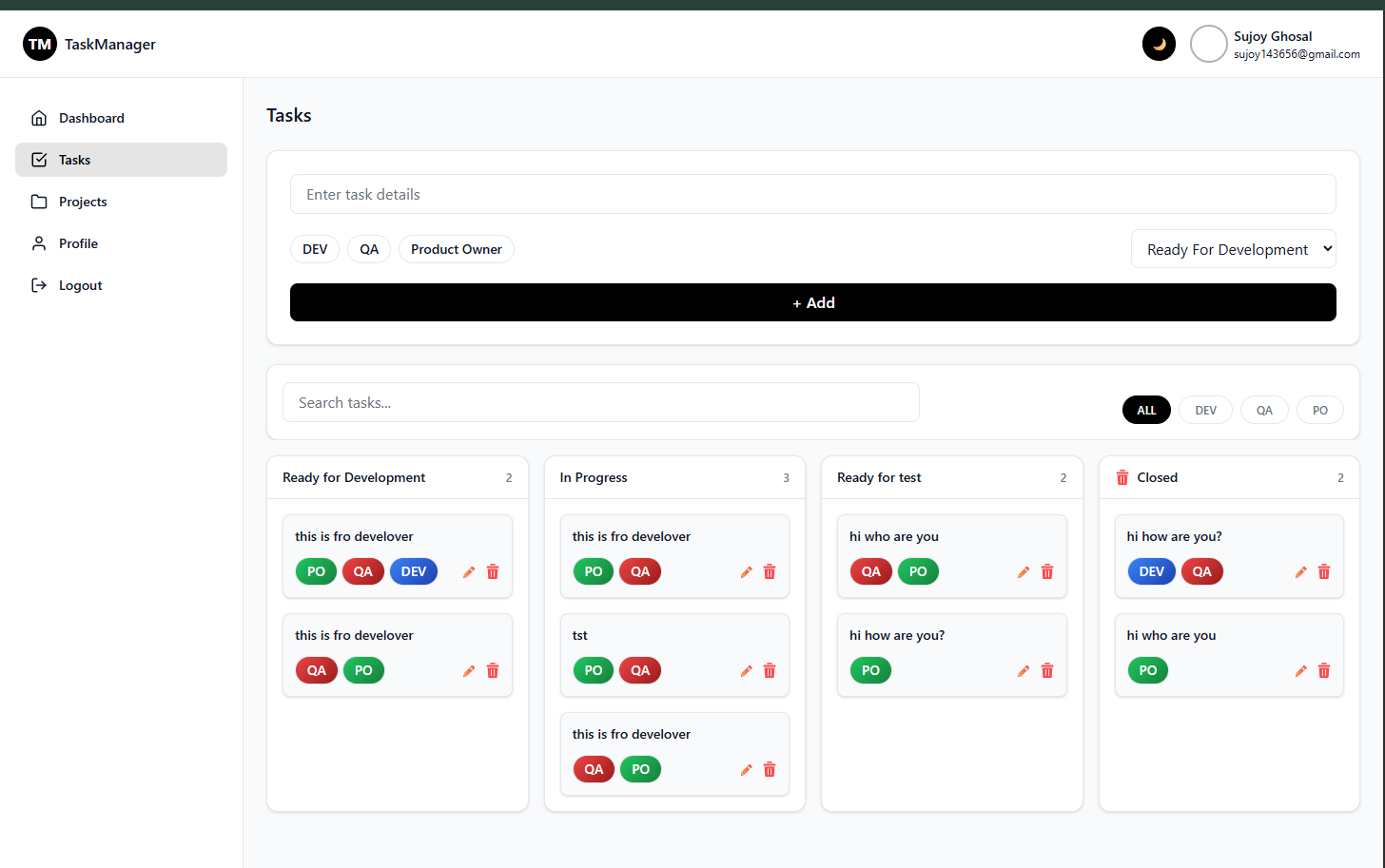Open the Ready For Development status dropdown
The height and width of the screenshot is (868, 1385).
[x=1233, y=248]
